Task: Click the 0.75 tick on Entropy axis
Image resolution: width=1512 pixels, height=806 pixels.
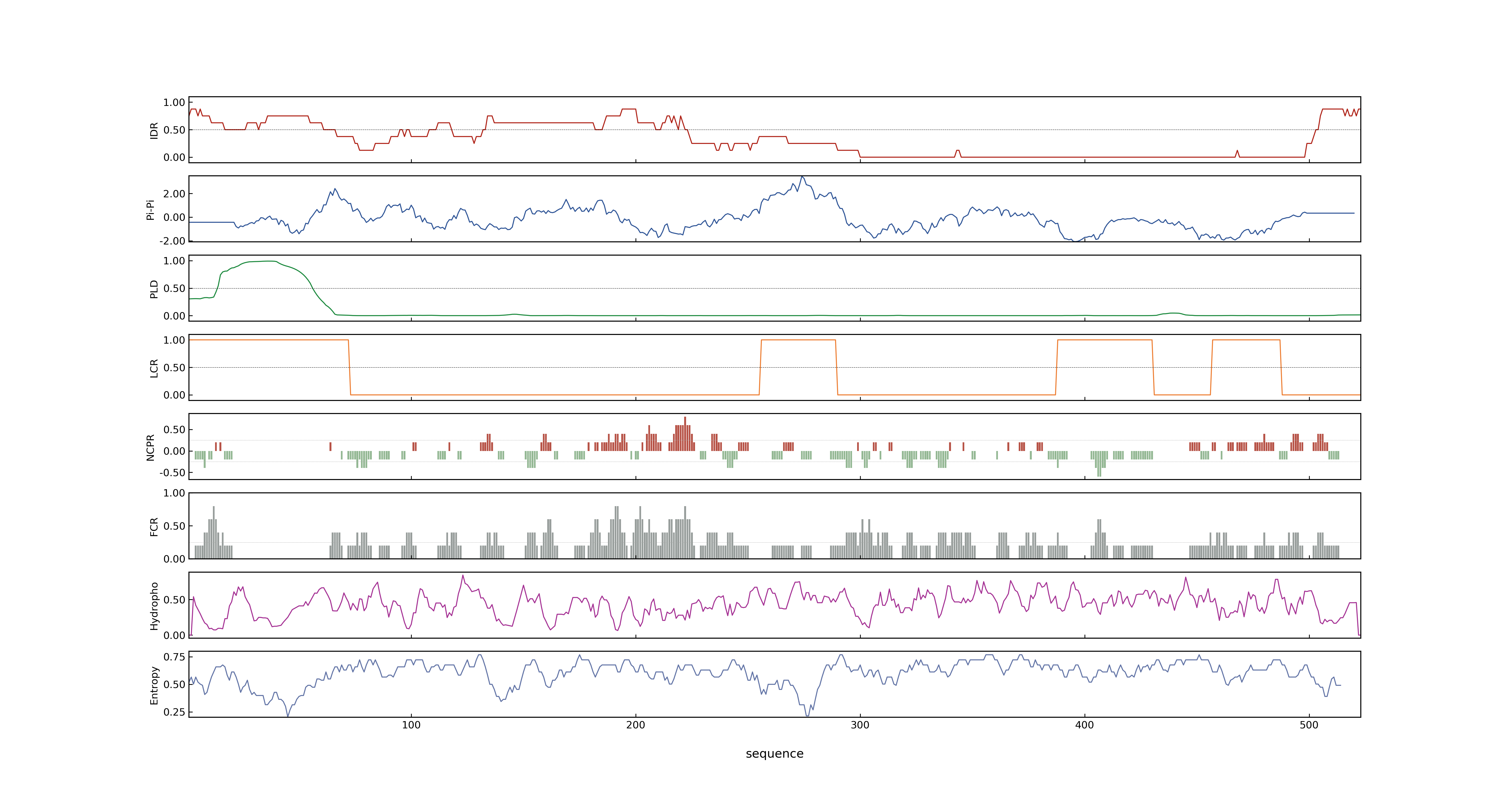Action: point(174,657)
